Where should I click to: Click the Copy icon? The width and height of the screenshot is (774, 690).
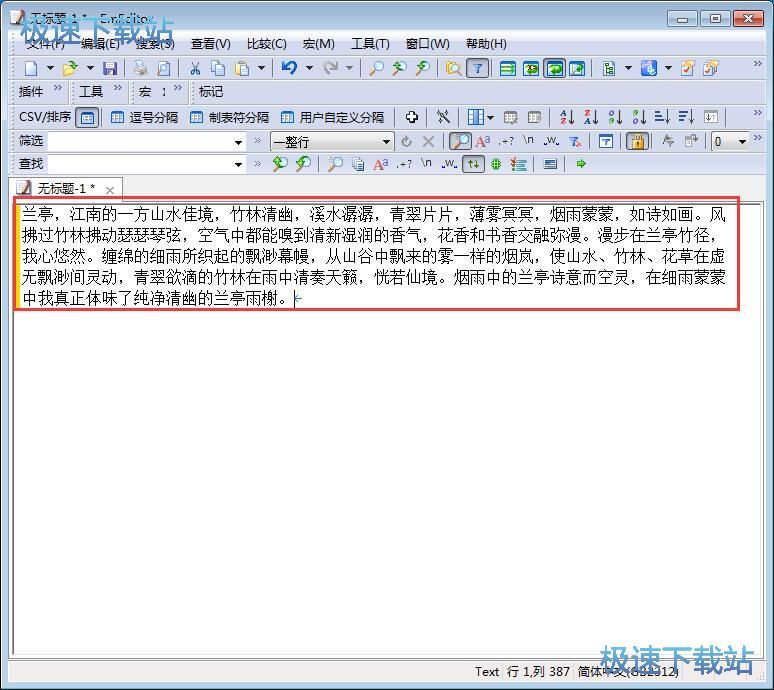click(x=218, y=68)
